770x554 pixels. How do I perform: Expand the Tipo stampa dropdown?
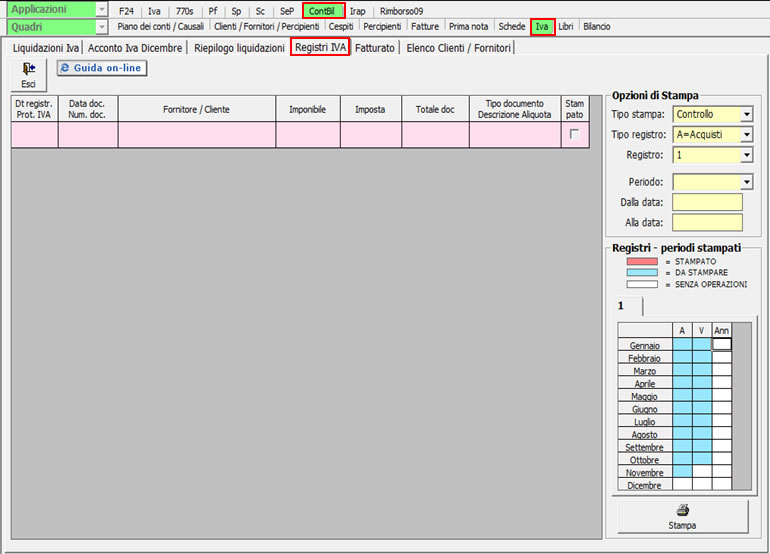(x=746, y=115)
